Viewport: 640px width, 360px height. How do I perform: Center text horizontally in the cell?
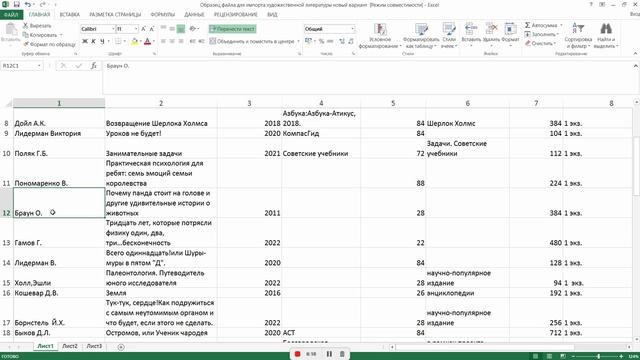click(172, 41)
